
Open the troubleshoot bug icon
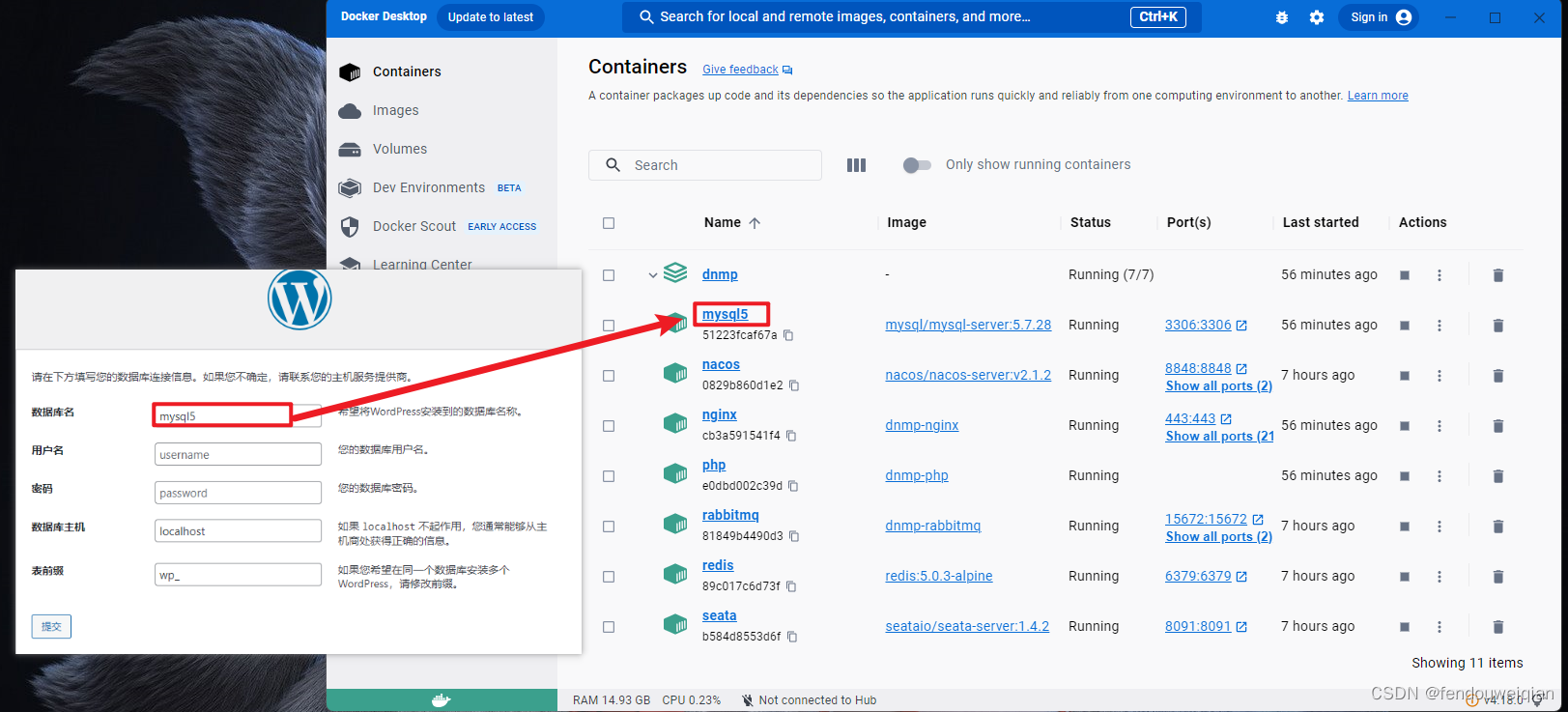click(1282, 17)
